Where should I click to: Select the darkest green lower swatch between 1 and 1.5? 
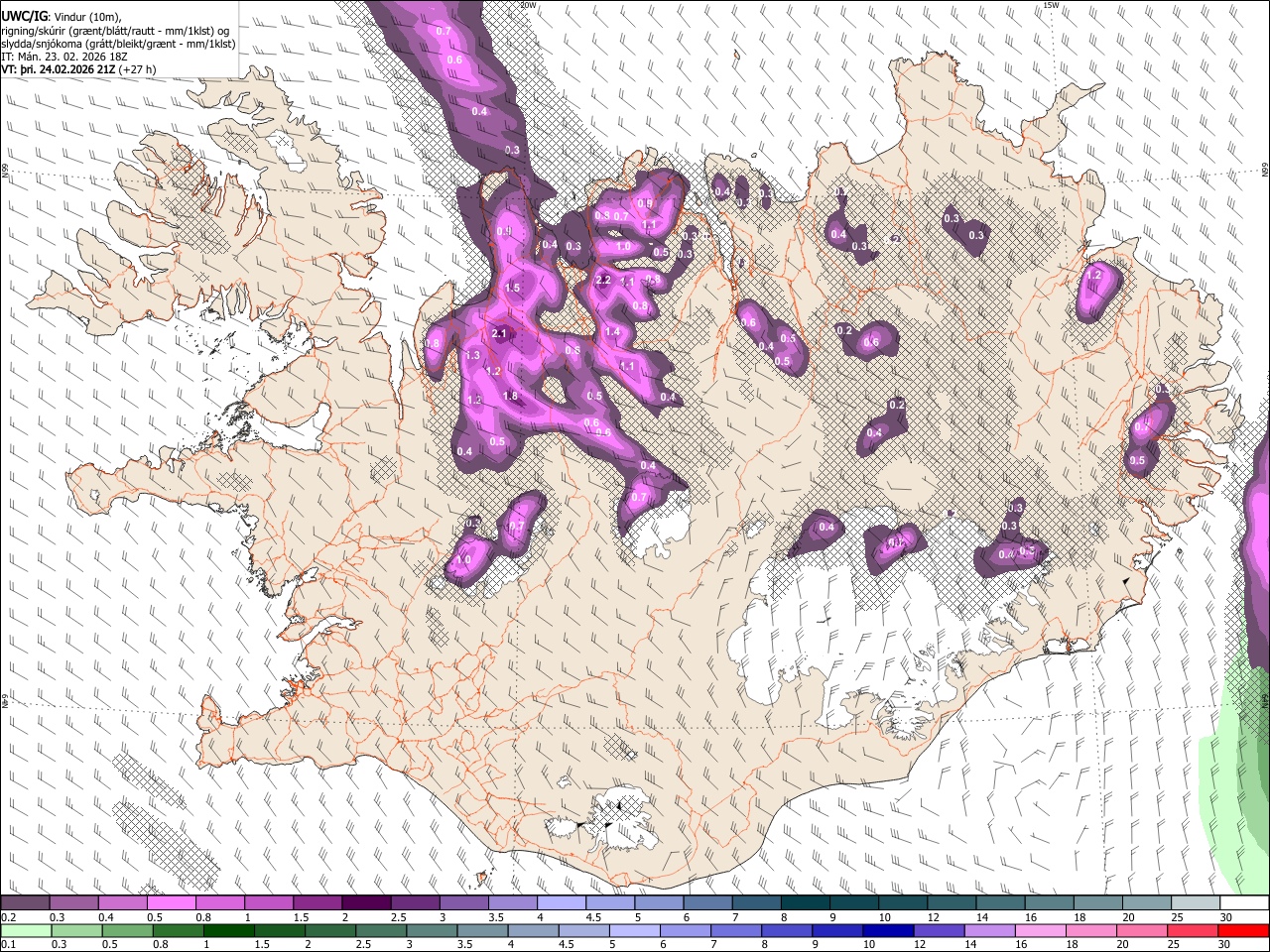[x=229, y=930]
